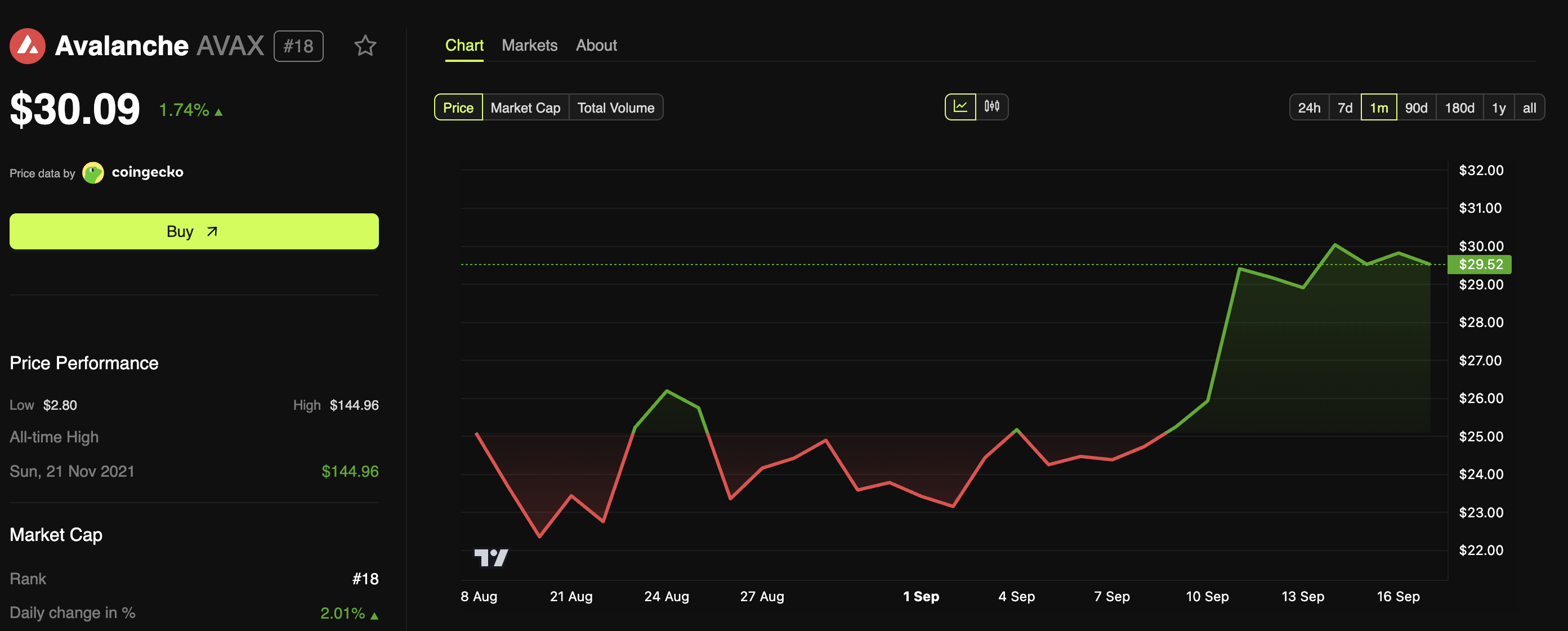Set the chart range to 7d
The image size is (1568, 631).
point(1344,108)
